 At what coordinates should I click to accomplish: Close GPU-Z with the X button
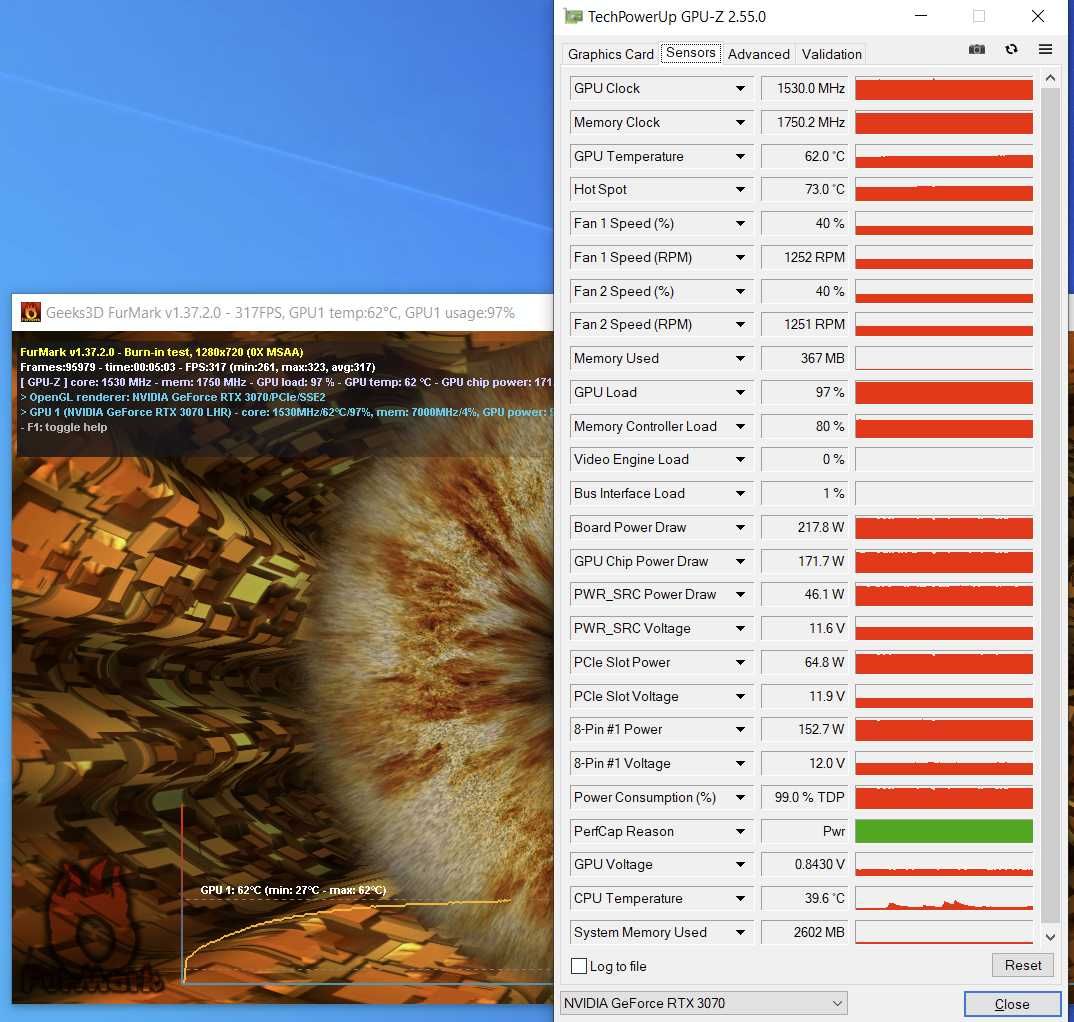[1038, 16]
